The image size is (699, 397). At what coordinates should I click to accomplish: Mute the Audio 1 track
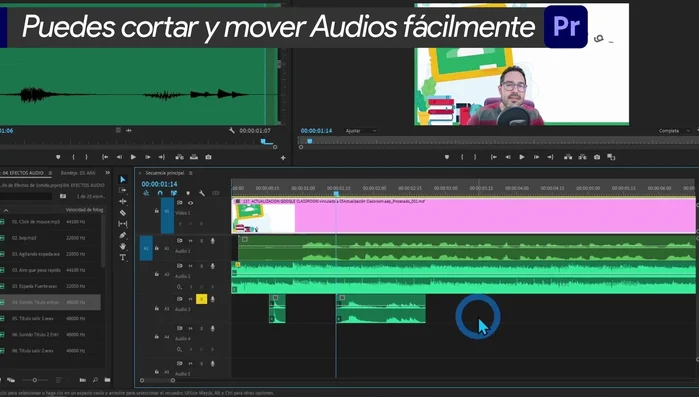[190, 241]
